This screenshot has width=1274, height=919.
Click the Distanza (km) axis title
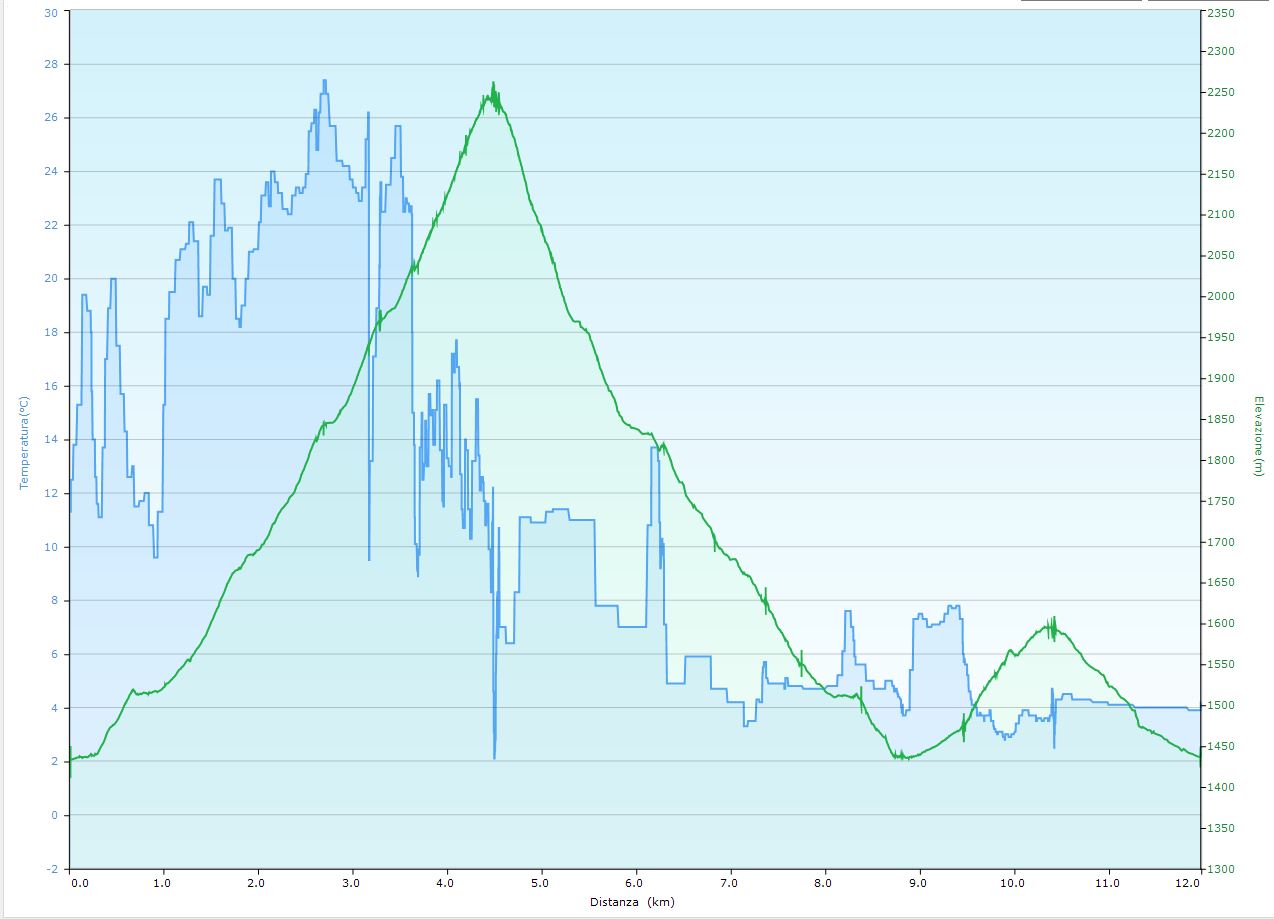[x=633, y=902]
